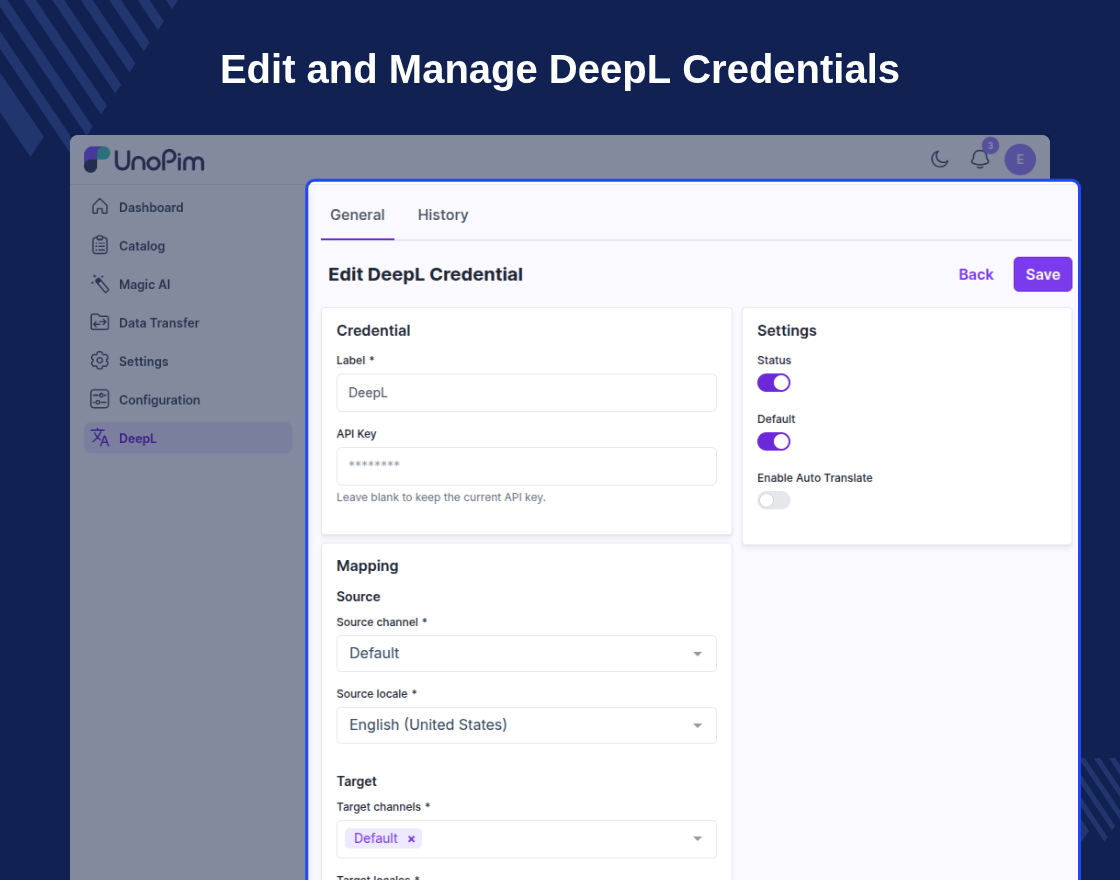
Task: Click the Edit DeepL Credential heading
Action: [x=425, y=274]
